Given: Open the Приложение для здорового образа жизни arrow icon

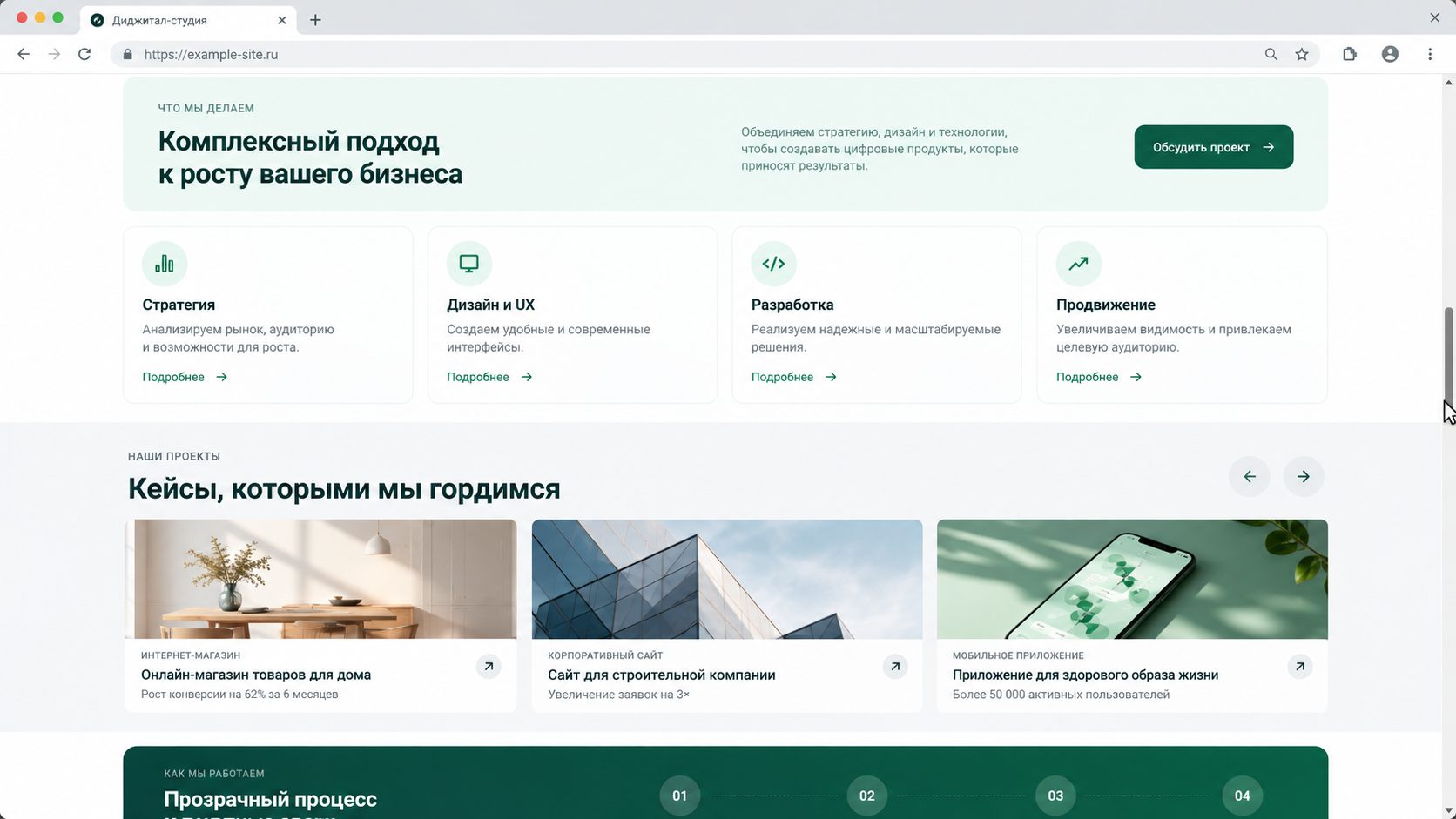Looking at the screenshot, I should [x=1300, y=667].
